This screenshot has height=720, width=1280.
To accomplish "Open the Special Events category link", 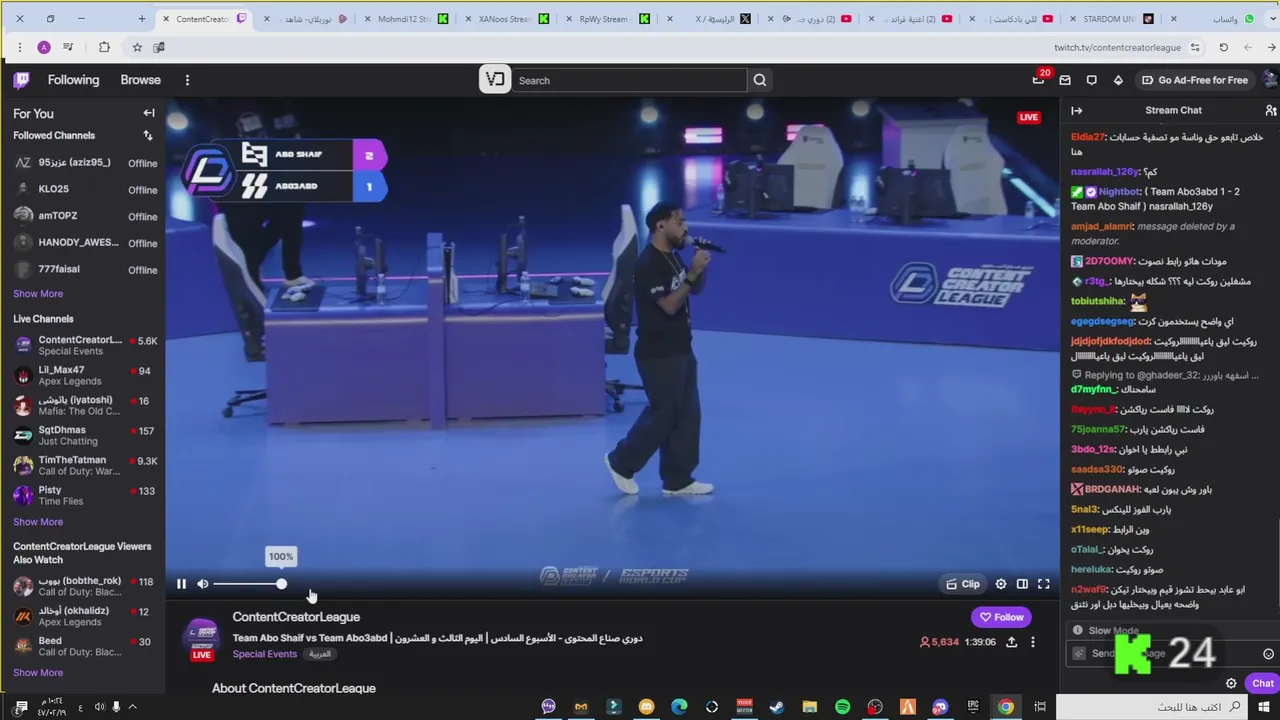I will (x=265, y=654).
